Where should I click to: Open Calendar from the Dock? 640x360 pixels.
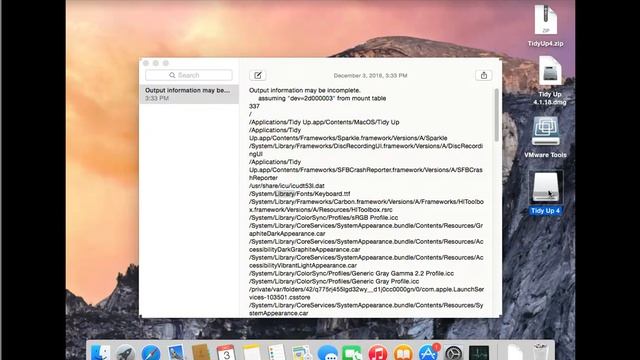[226, 353]
